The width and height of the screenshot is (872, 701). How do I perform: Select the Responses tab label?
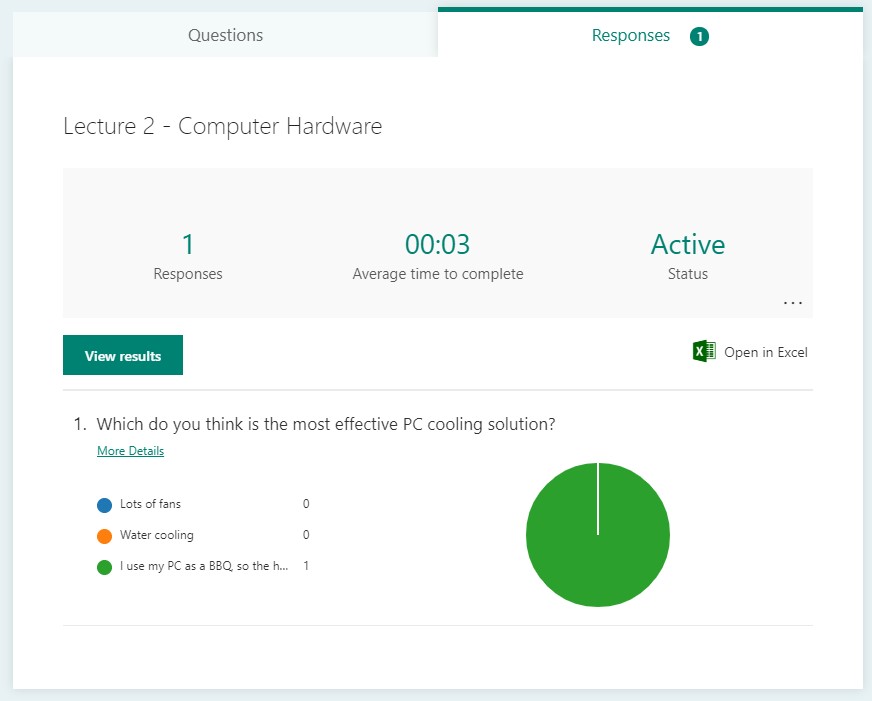[x=630, y=35]
